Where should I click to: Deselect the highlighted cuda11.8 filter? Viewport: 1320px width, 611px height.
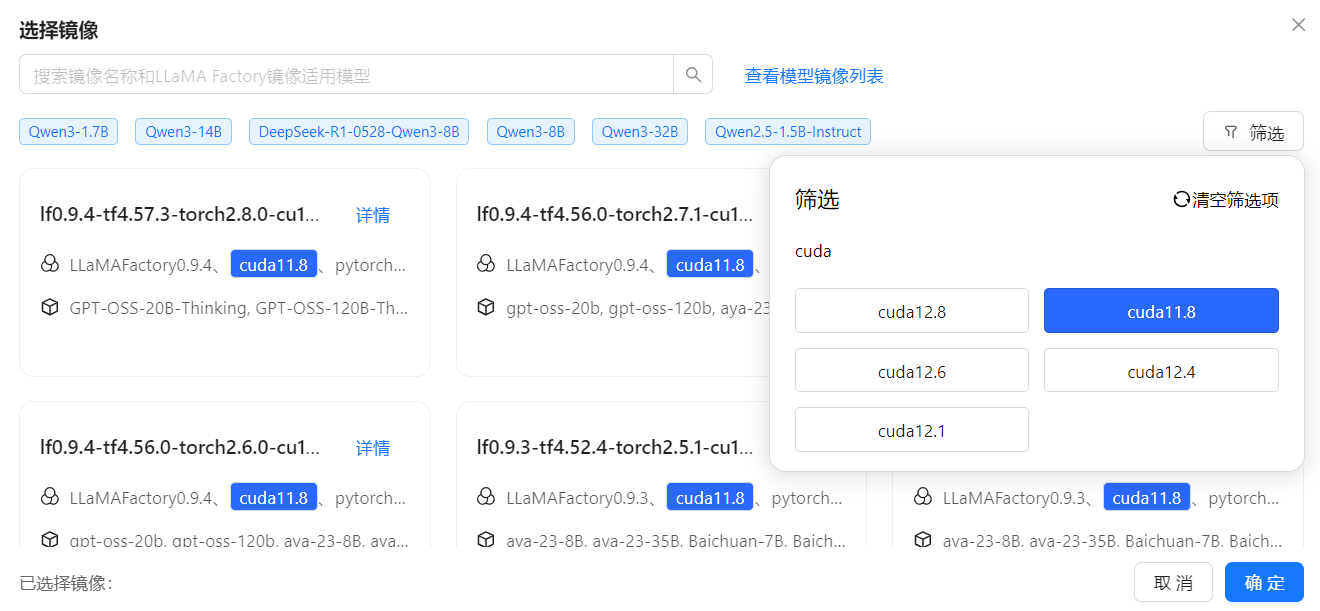1160,310
